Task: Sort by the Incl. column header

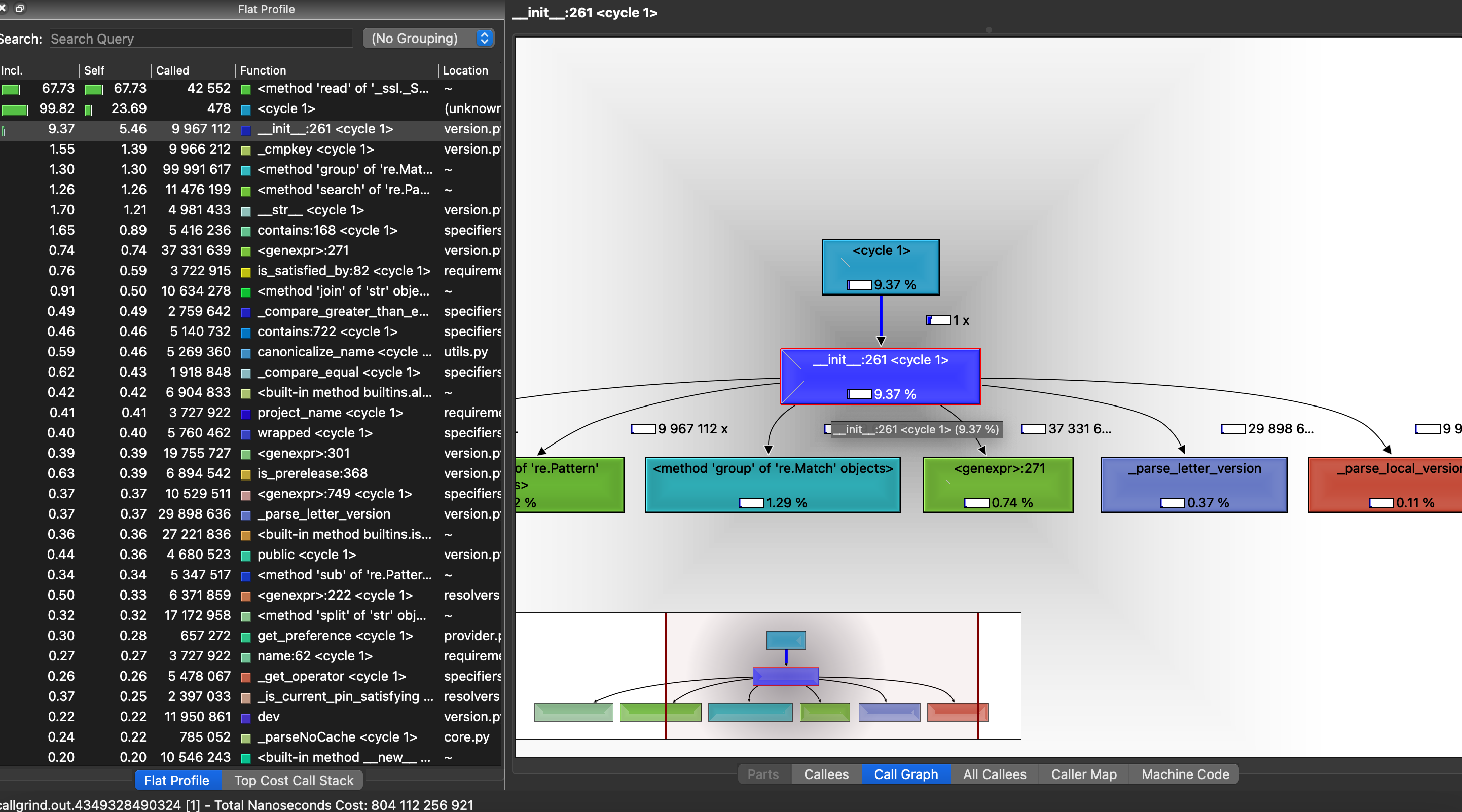Action: coord(39,70)
